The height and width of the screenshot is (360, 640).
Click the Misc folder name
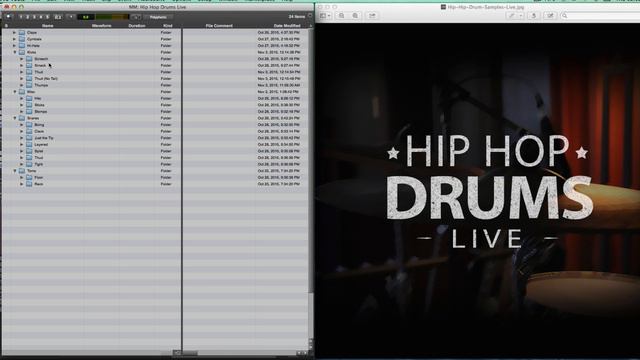31,92
